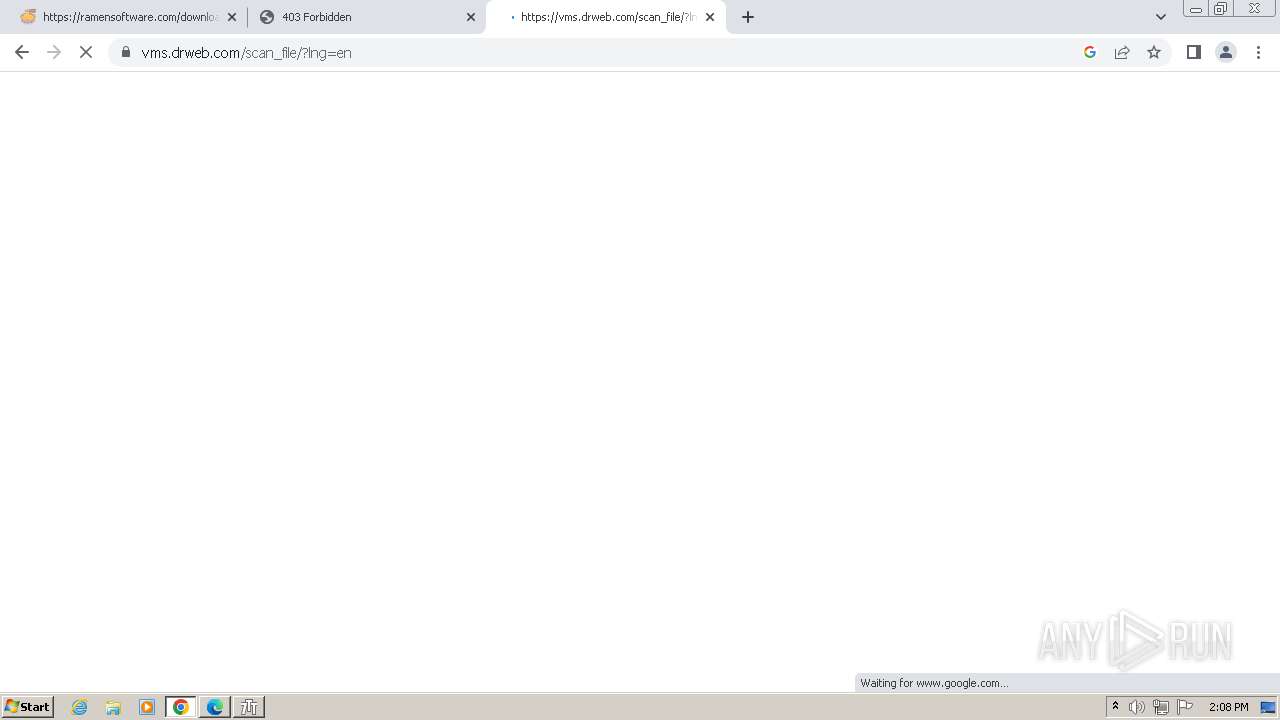Open a new browser tab

748,17
